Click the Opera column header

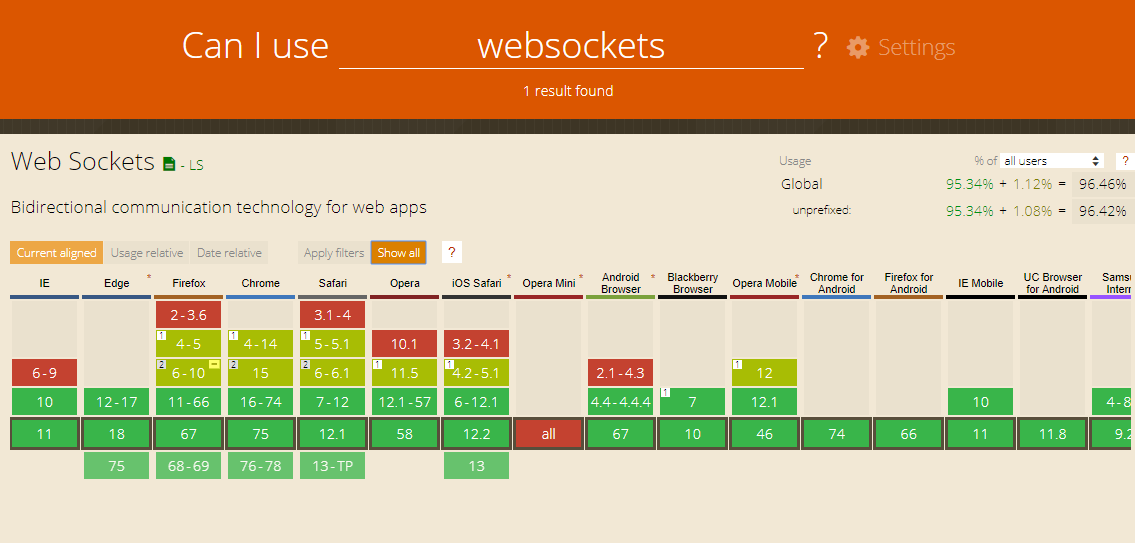(x=405, y=283)
